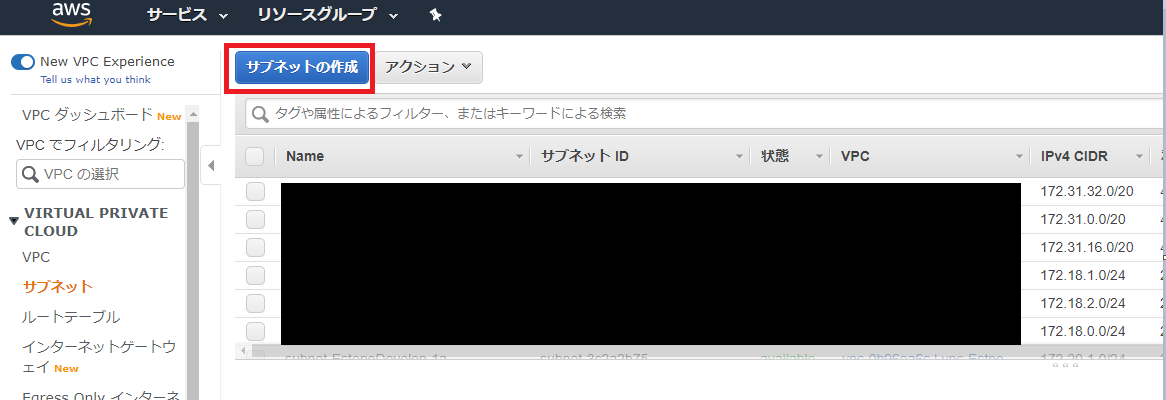1166x400 pixels.
Task: Check the row with CIDR 172.31.0.0/20
Action: (255, 219)
